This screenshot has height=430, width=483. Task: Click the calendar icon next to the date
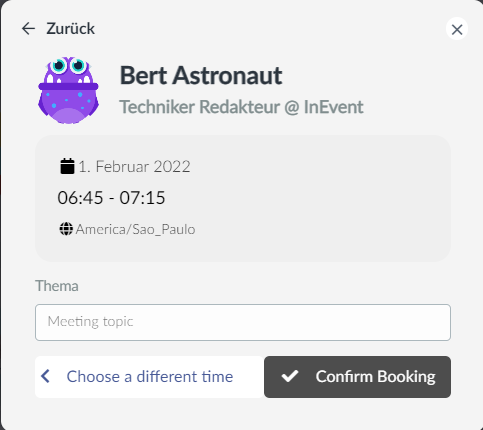67,166
